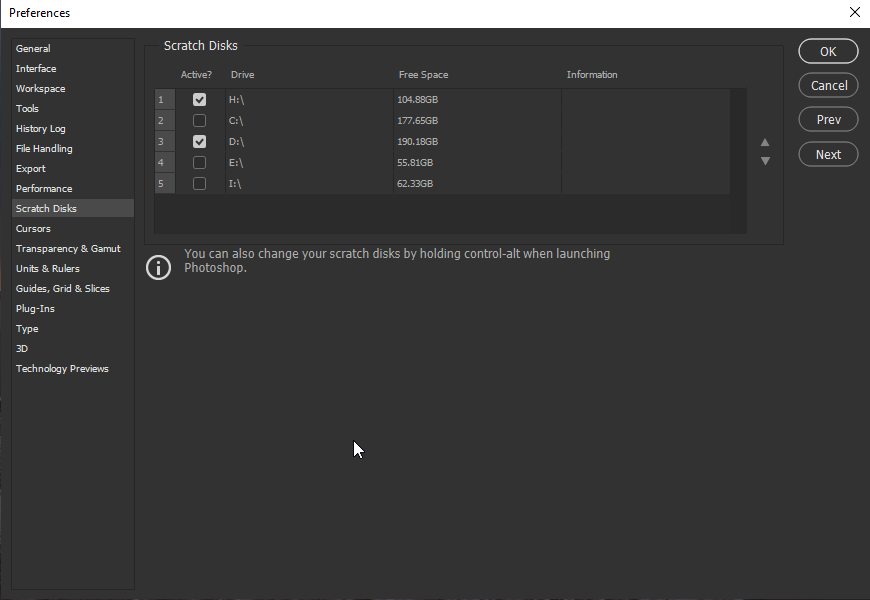Activate the I:\ drive checkbox
This screenshot has width=870, height=600.
coord(199,183)
